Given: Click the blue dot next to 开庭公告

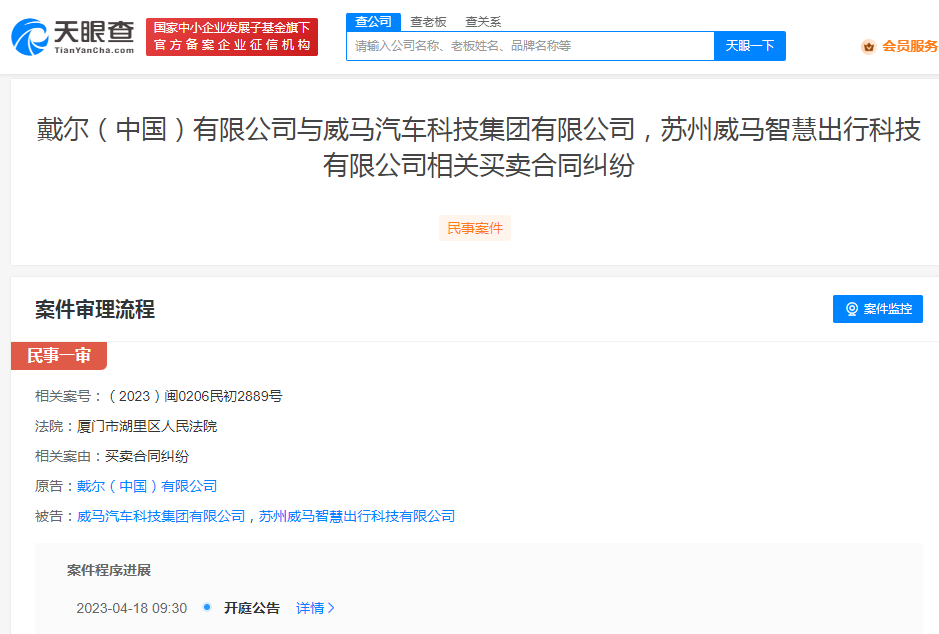Looking at the screenshot, I should tap(208, 608).
